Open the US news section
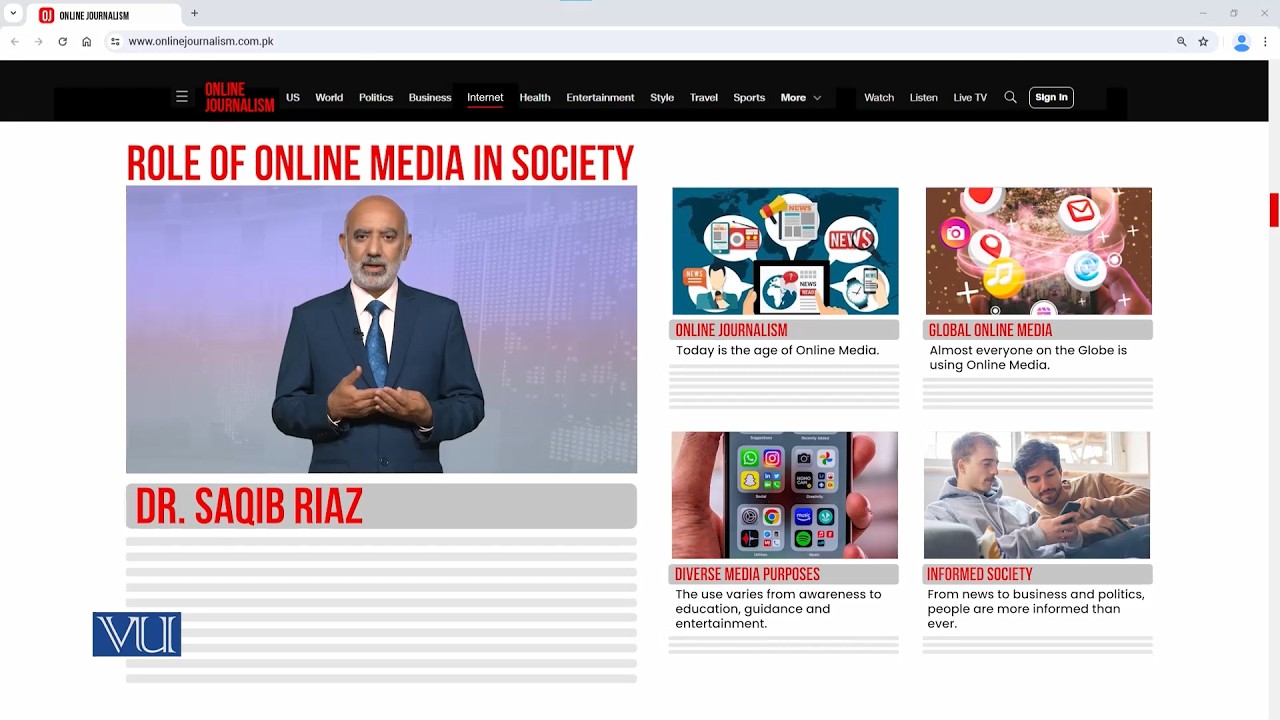 pos(293,97)
